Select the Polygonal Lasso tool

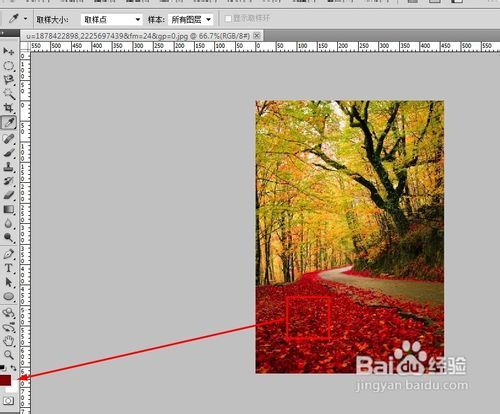(9, 80)
